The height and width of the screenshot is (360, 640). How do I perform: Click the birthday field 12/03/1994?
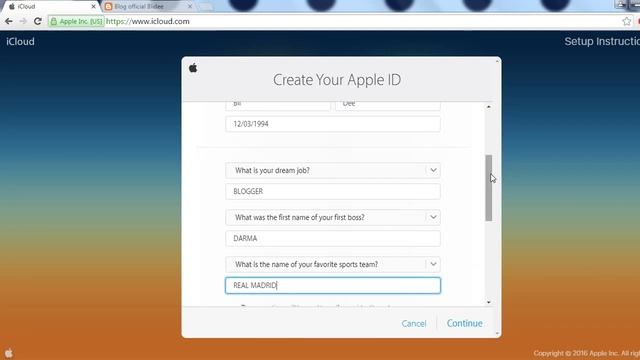(x=333, y=124)
